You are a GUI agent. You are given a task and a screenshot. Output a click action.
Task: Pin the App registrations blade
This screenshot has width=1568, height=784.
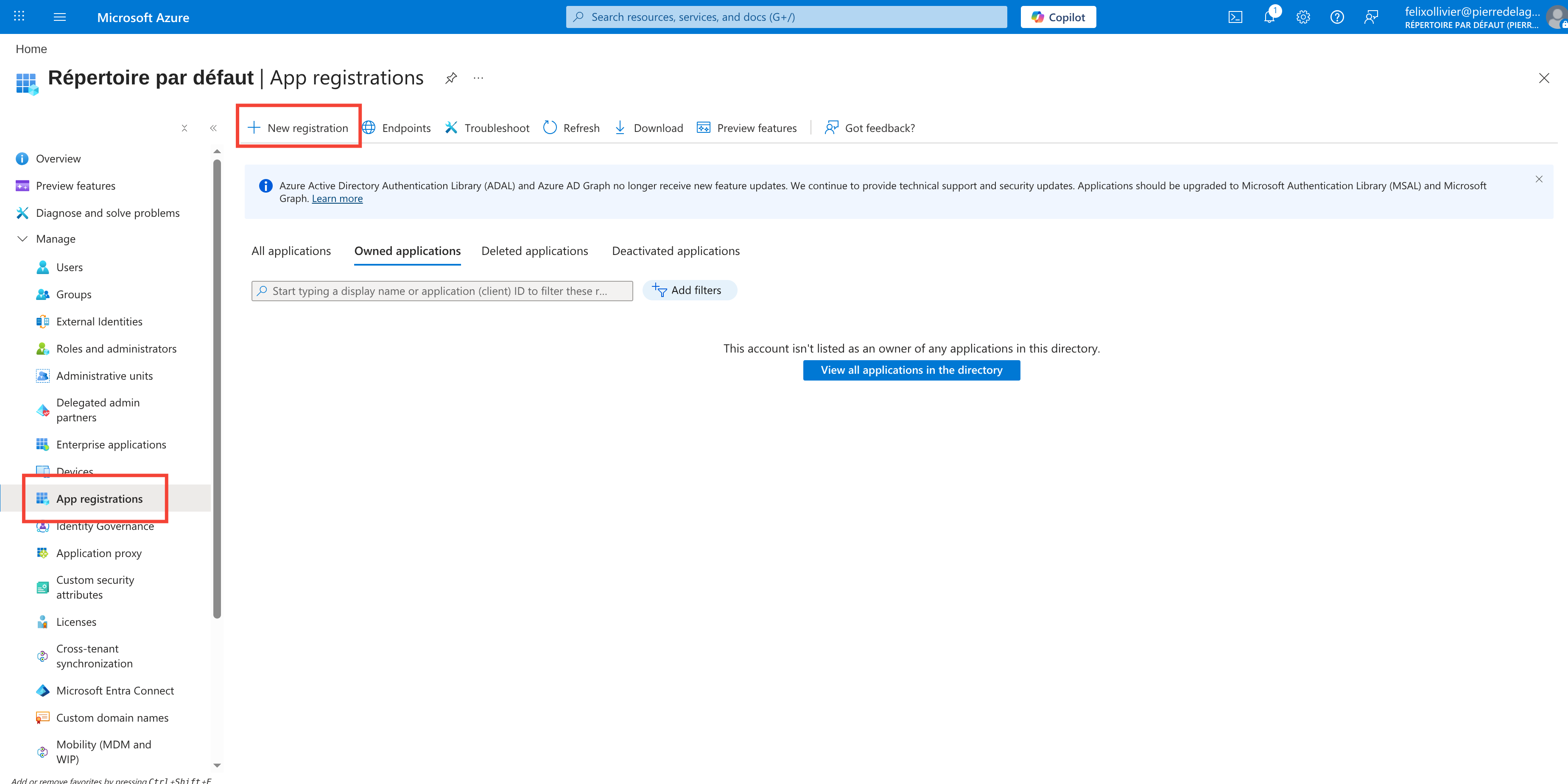pyautogui.click(x=451, y=78)
